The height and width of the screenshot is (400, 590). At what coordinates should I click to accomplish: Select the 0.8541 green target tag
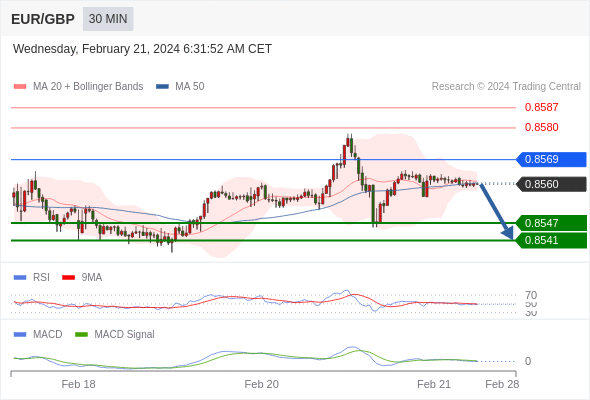[551, 240]
